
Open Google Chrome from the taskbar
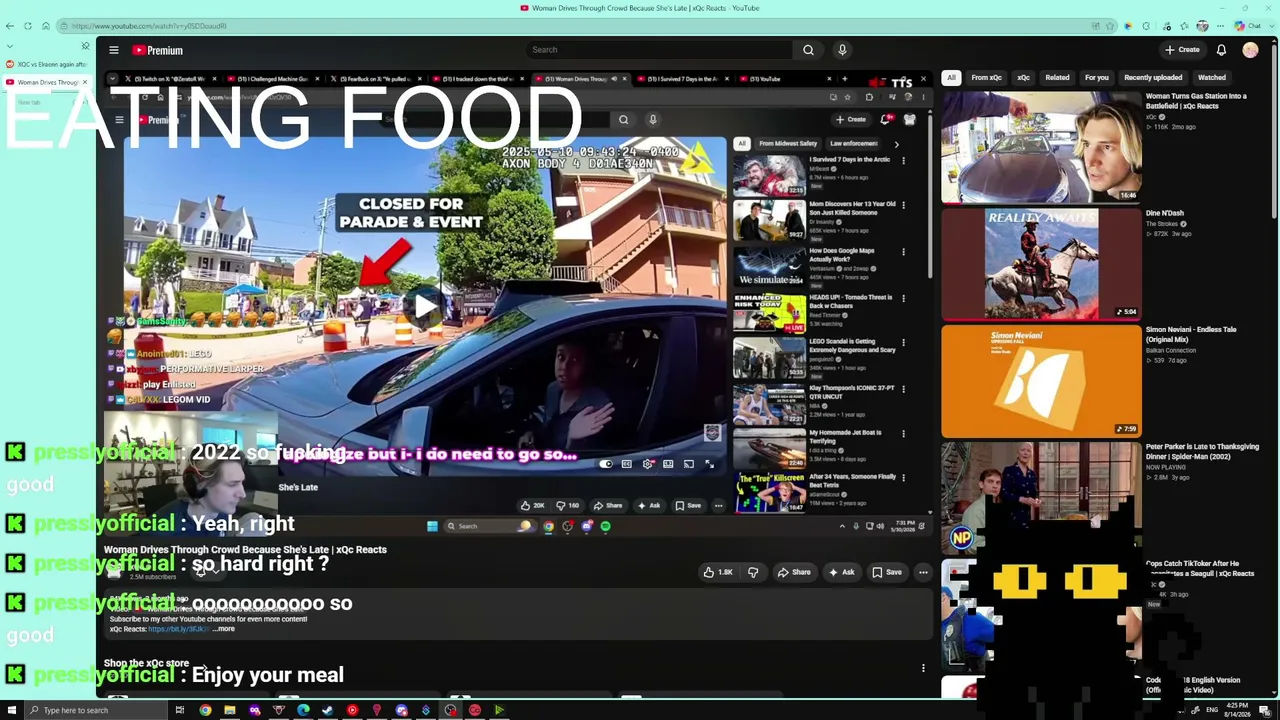pyautogui.click(x=205, y=711)
